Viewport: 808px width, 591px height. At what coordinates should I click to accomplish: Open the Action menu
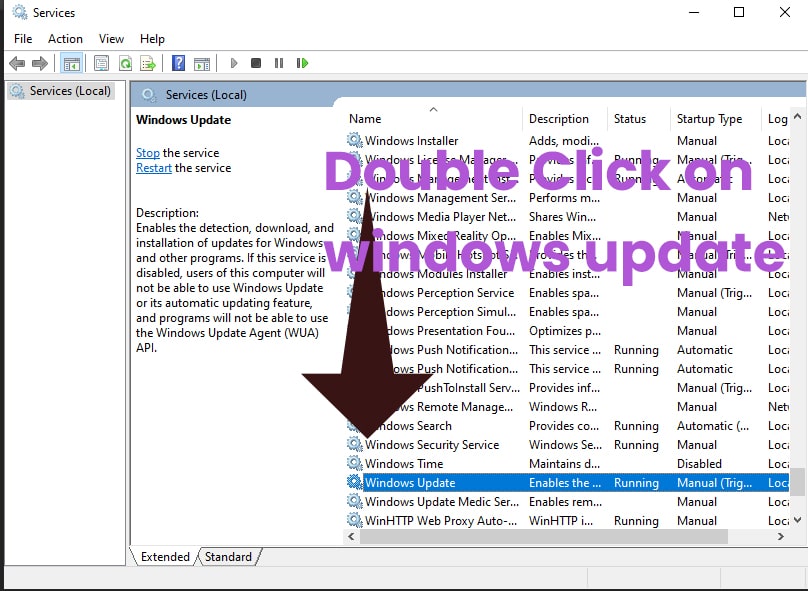pyautogui.click(x=65, y=39)
